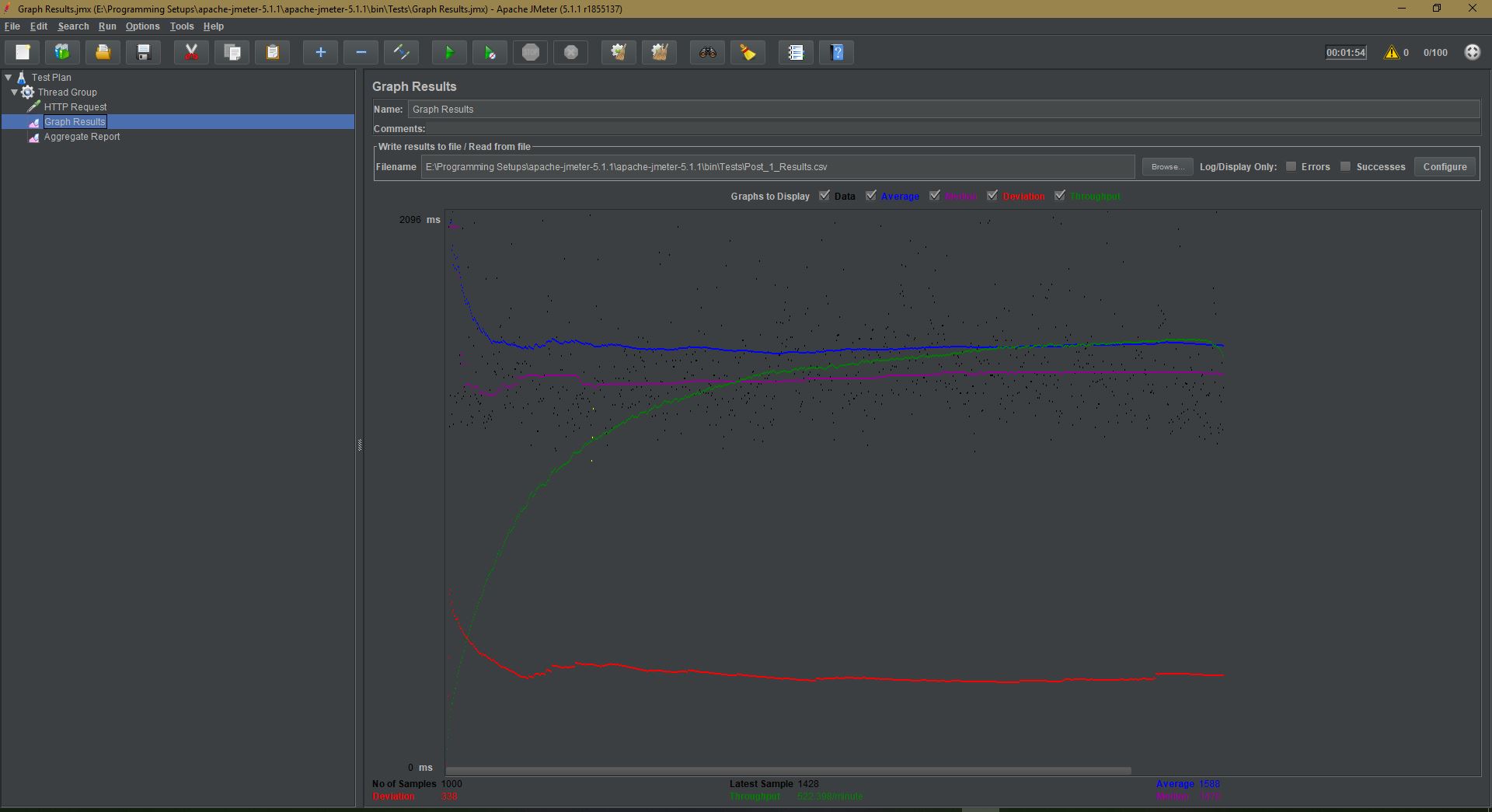Click the Collapse All minus icon
The height and width of the screenshot is (812, 1492).
pyautogui.click(x=361, y=52)
